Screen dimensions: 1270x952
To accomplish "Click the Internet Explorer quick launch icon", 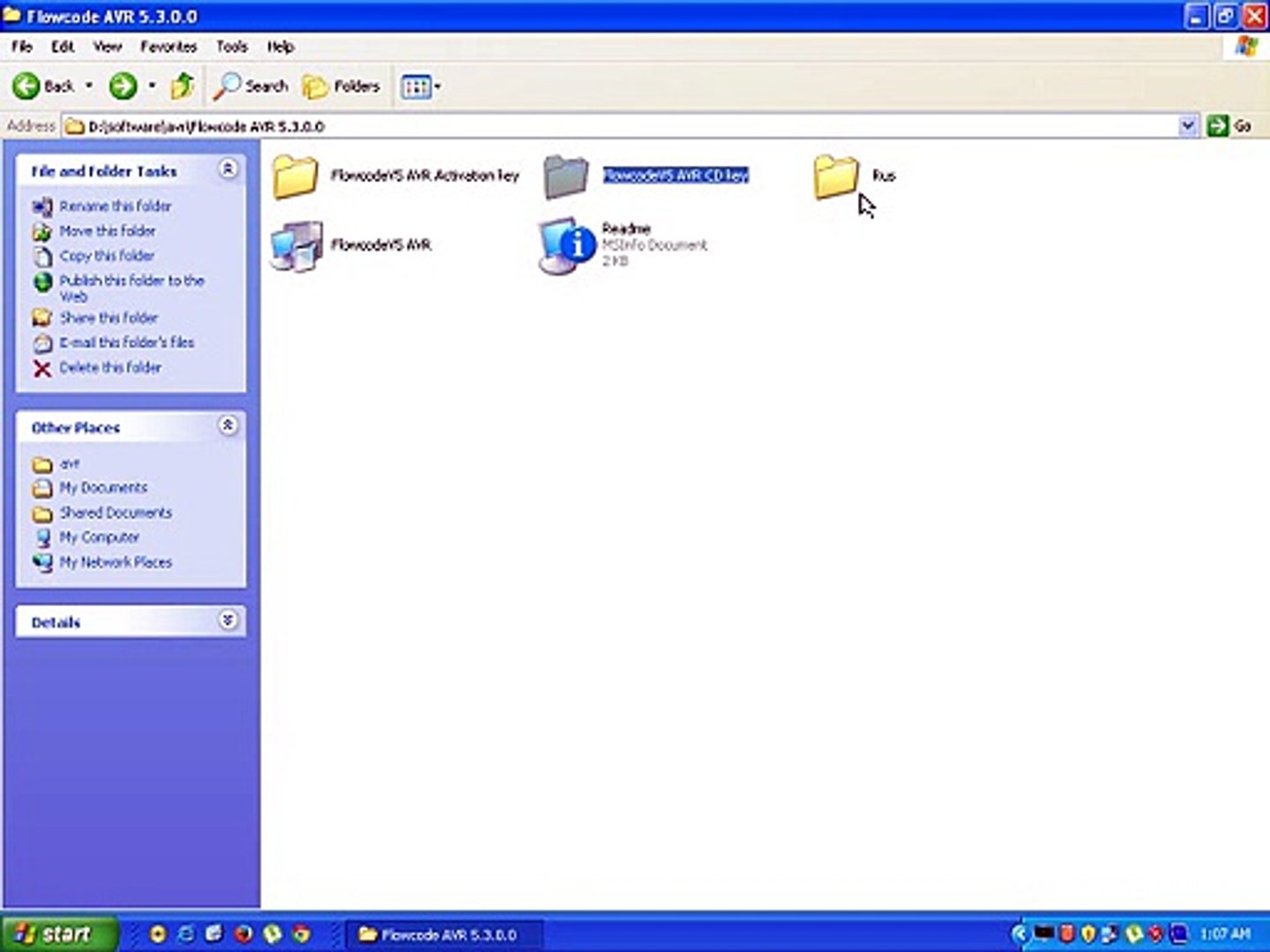I will [186, 933].
